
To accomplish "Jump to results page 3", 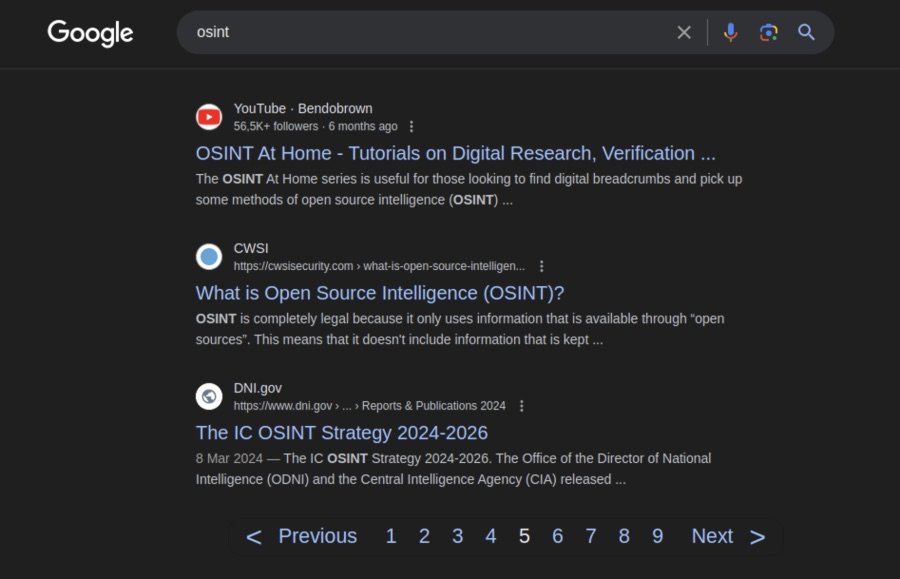I will [457, 536].
